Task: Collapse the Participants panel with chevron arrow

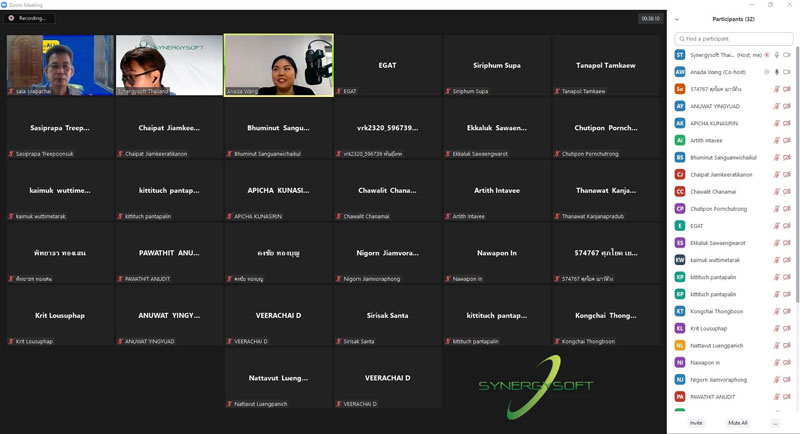Action: click(677, 19)
